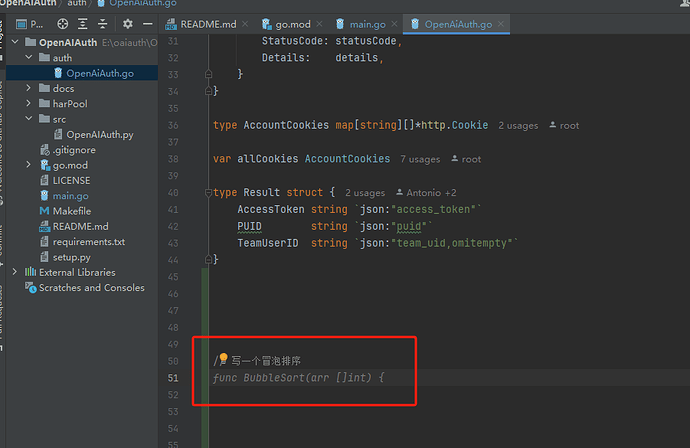This screenshot has width=690, height=448.
Task: Close the main.go tab
Action: pos(394,24)
